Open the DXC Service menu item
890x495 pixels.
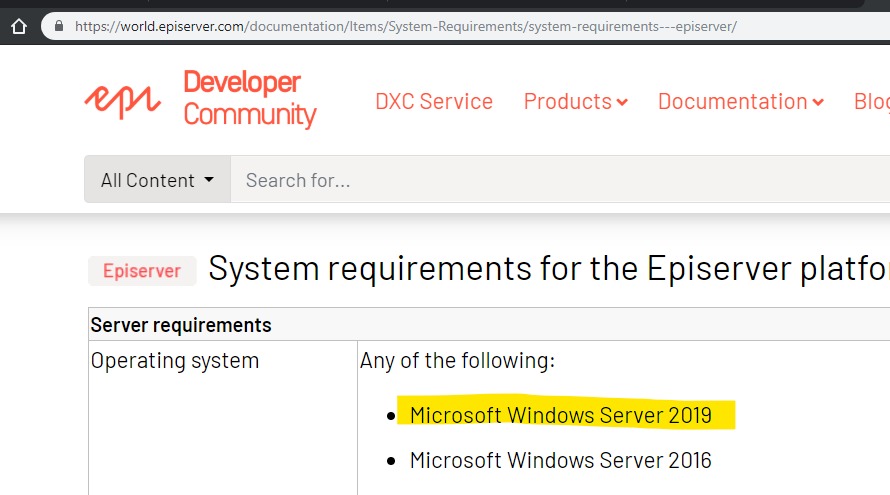pyautogui.click(x=433, y=101)
